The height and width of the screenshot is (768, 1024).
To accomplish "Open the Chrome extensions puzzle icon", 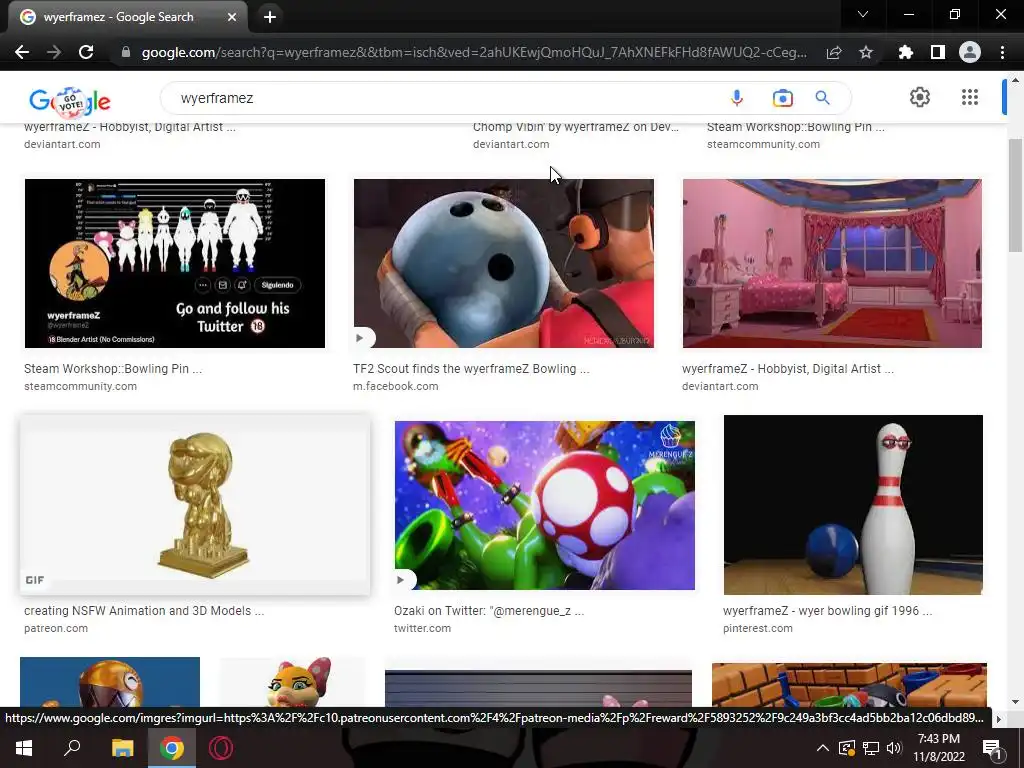I will click(906, 52).
